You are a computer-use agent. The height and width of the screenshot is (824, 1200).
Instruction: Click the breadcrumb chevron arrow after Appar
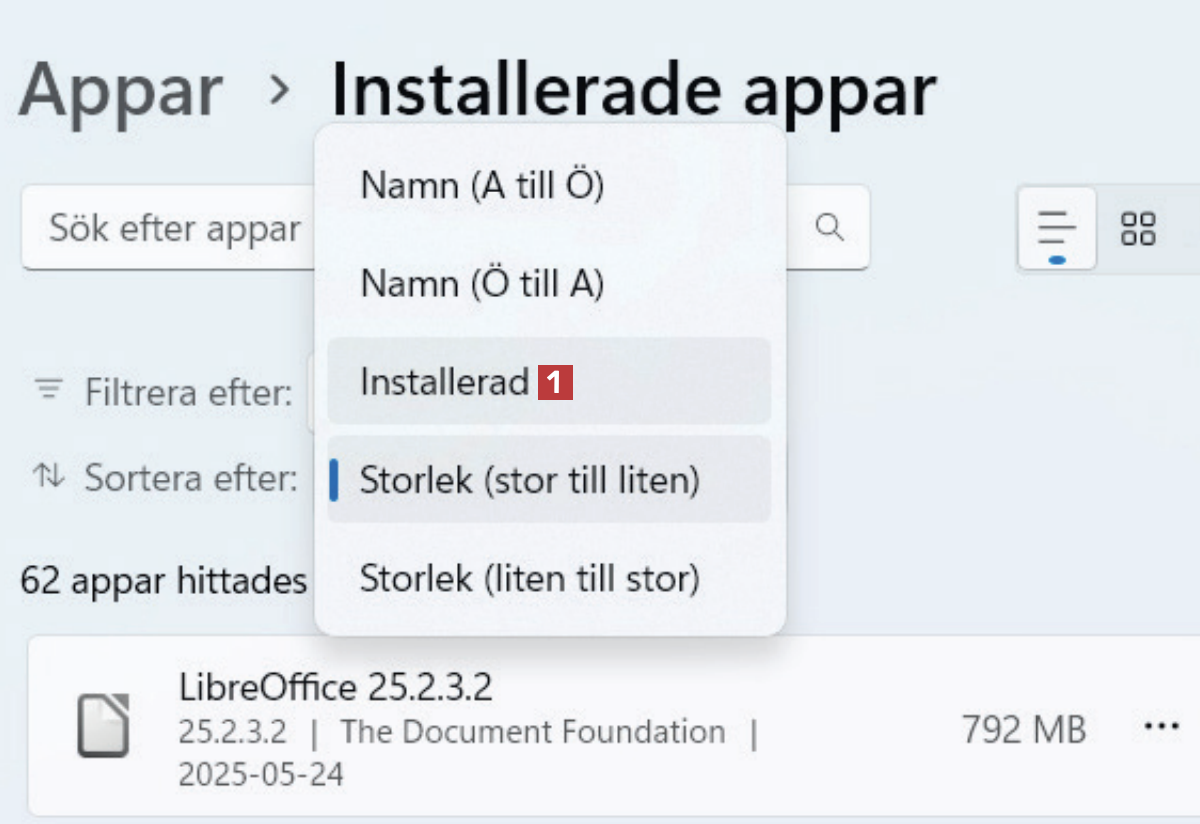click(279, 90)
